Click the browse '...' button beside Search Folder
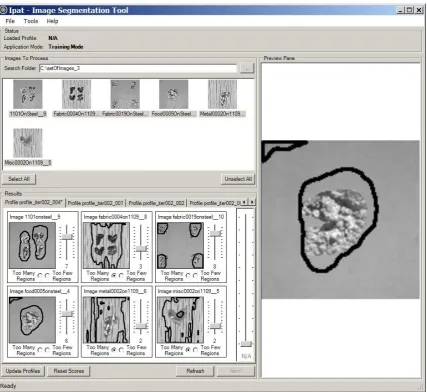The width and height of the screenshot is (427, 392). tap(247, 68)
